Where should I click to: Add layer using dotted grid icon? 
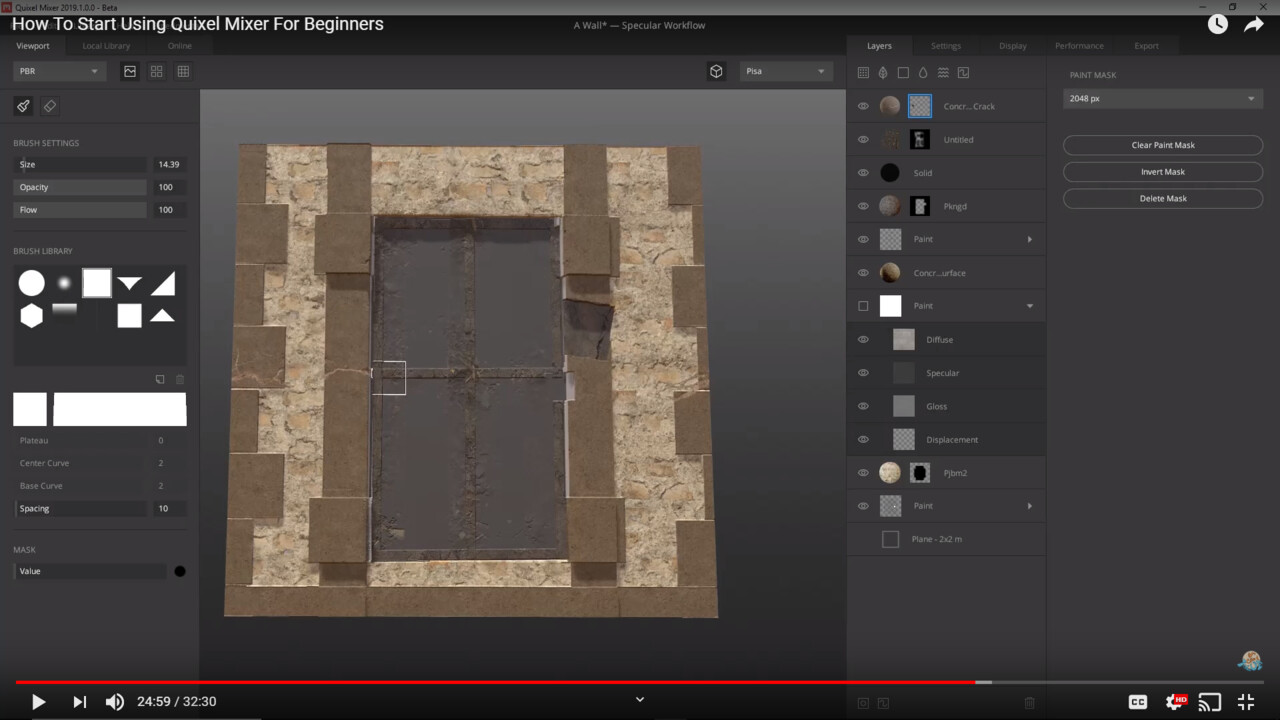pos(863,73)
